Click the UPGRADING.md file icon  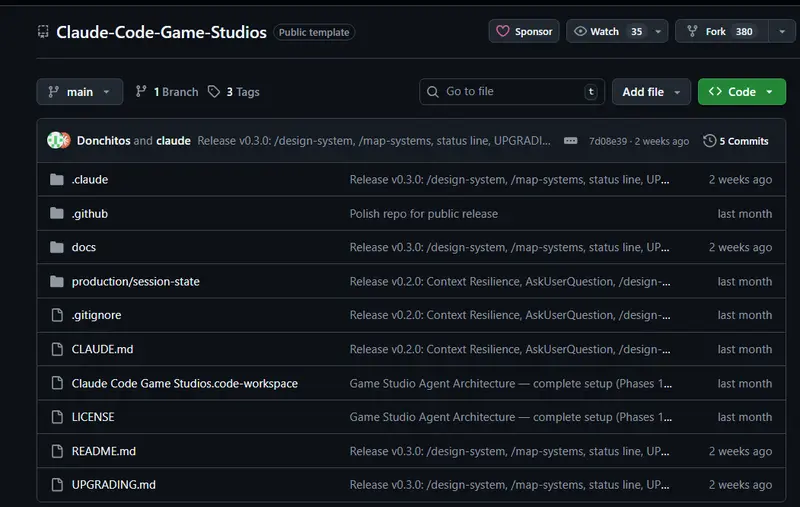[57, 485]
